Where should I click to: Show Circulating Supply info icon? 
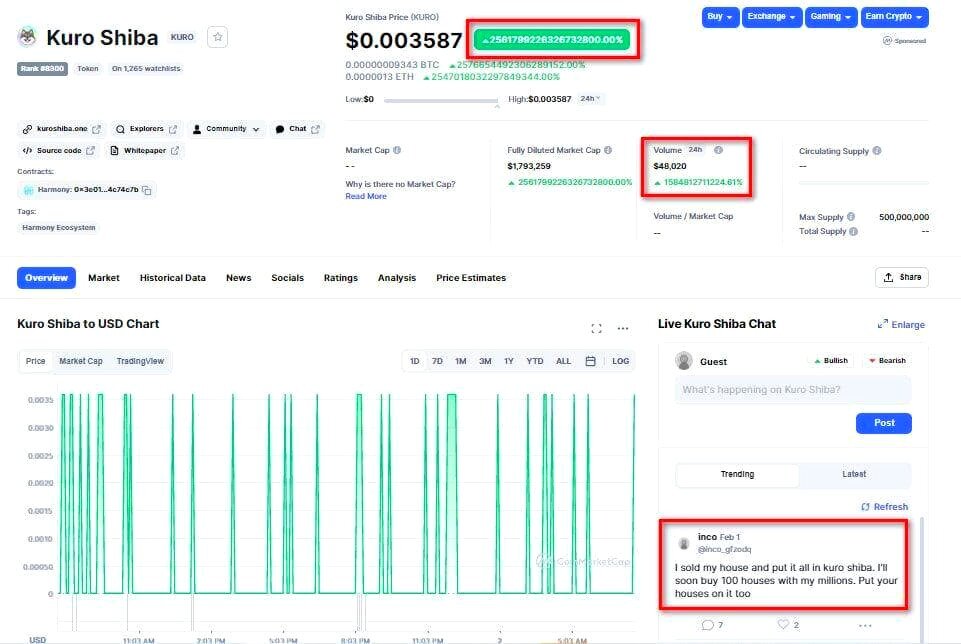pyautogui.click(x=877, y=151)
